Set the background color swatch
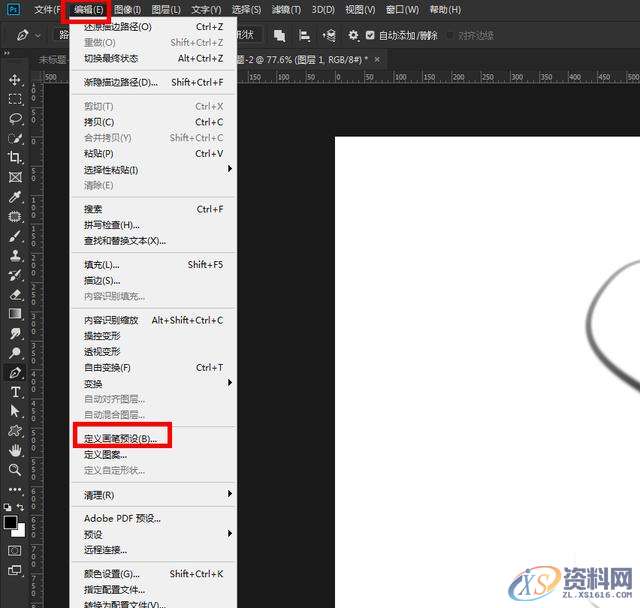 click(x=20, y=532)
